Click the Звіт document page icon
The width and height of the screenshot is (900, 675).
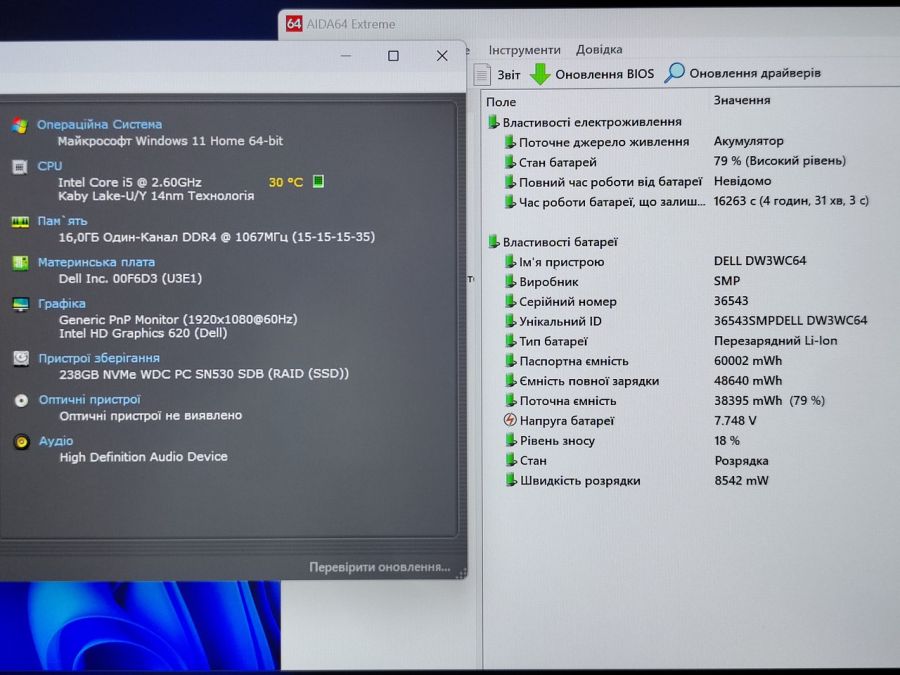[x=482, y=75]
